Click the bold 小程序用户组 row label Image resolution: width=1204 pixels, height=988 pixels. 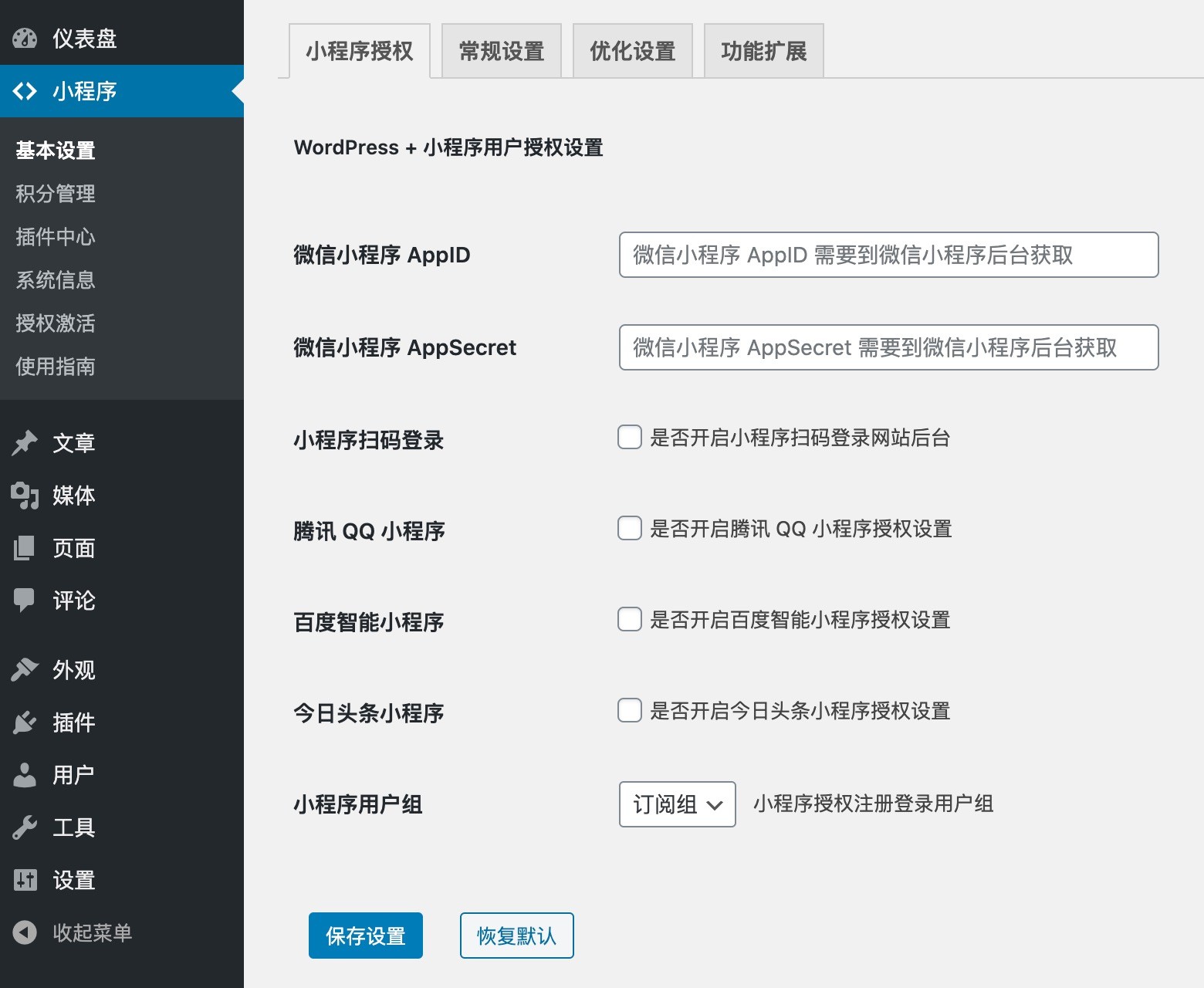coord(358,804)
